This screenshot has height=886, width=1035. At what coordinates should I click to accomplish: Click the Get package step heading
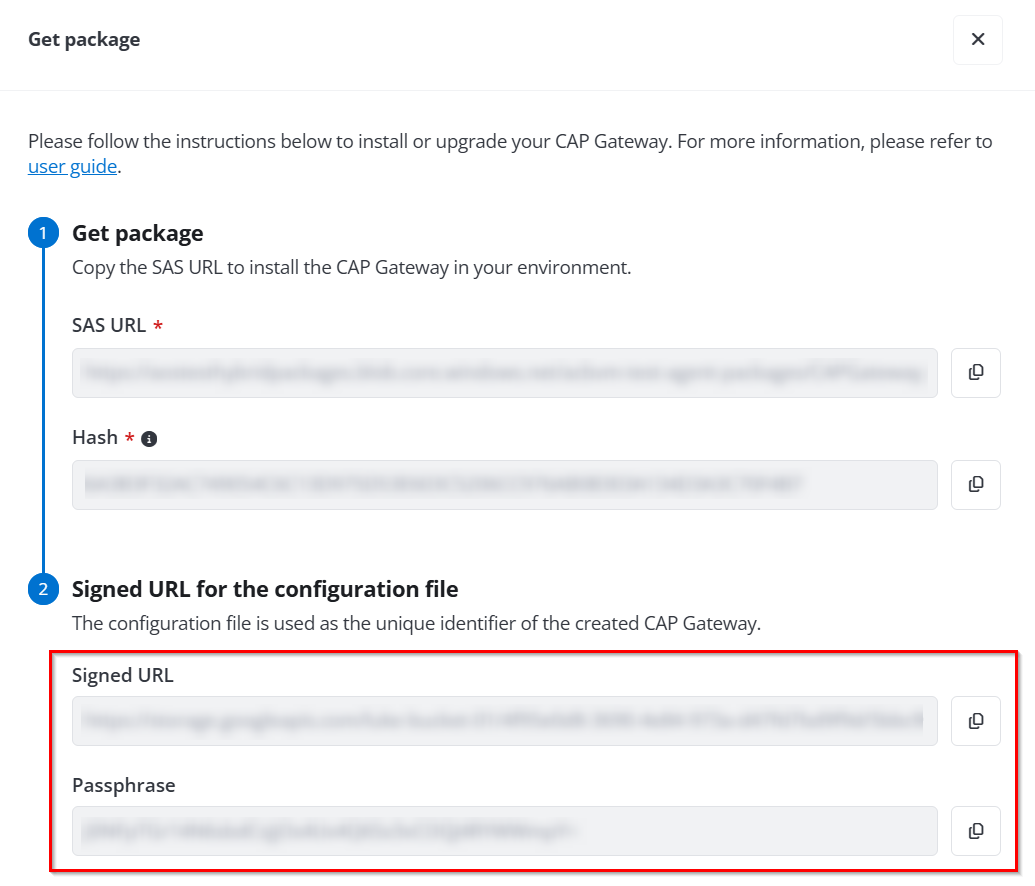click(x=137, y=232)
